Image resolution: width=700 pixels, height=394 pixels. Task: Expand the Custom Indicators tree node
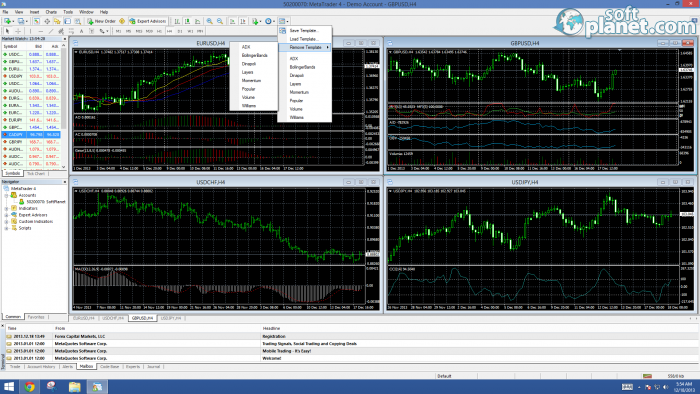click(x=7, y=221)
